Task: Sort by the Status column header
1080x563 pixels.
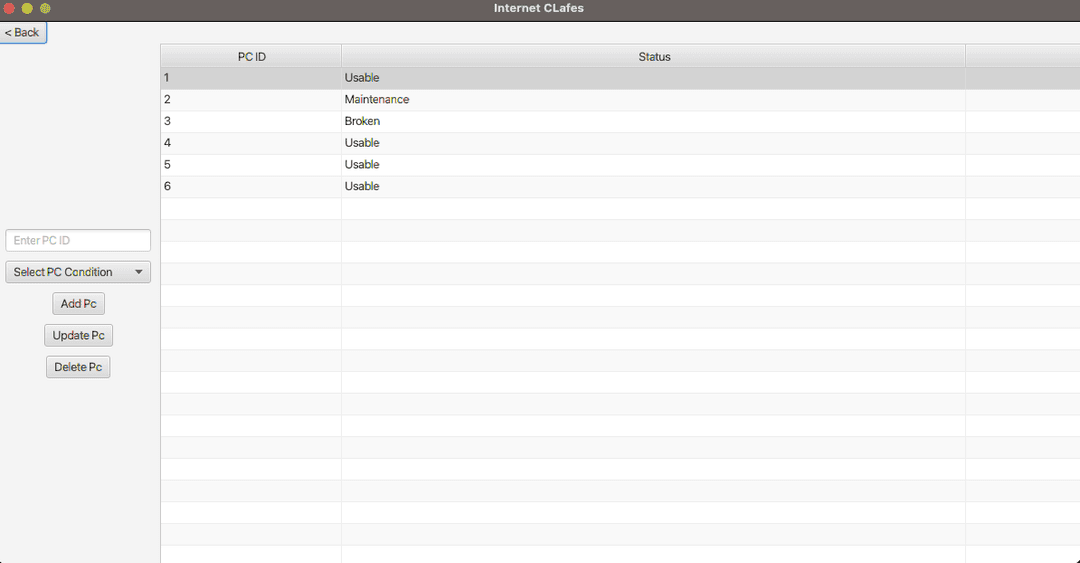Action: (x=654, y=57)
